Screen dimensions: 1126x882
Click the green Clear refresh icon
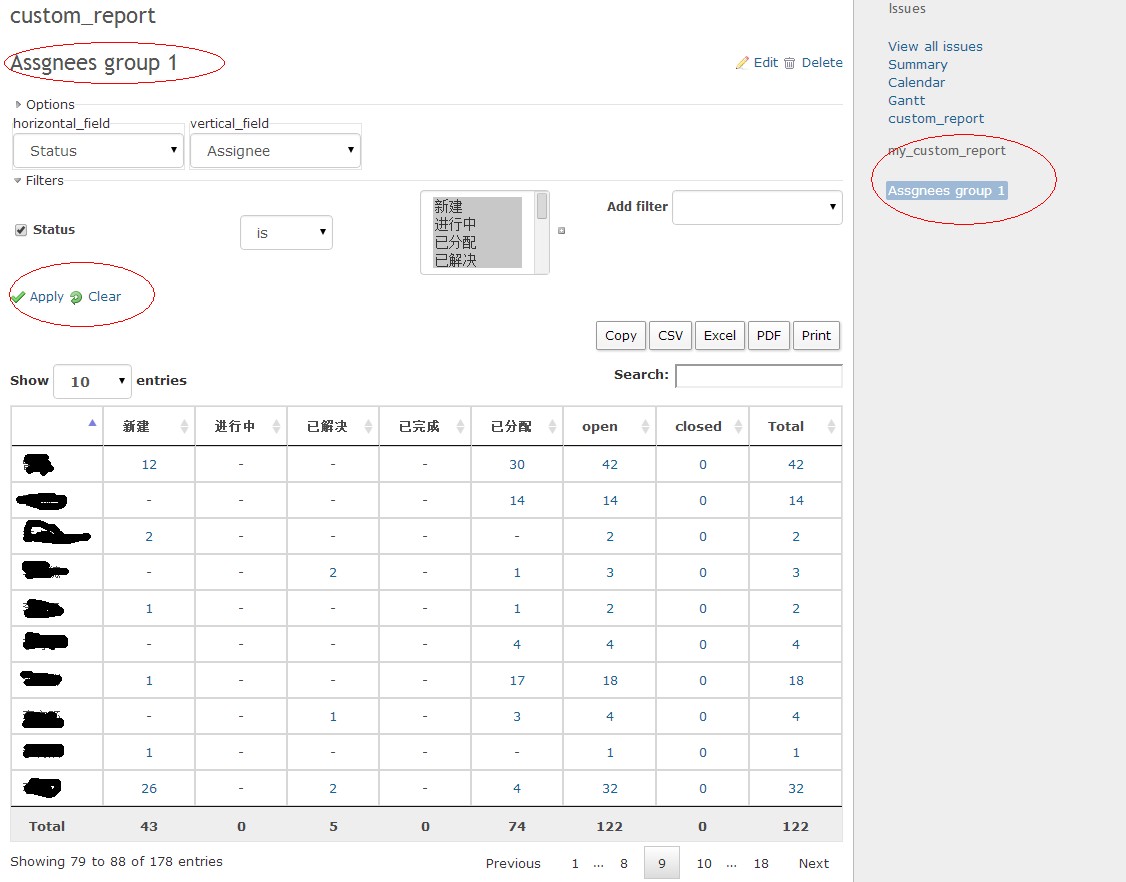76,297
